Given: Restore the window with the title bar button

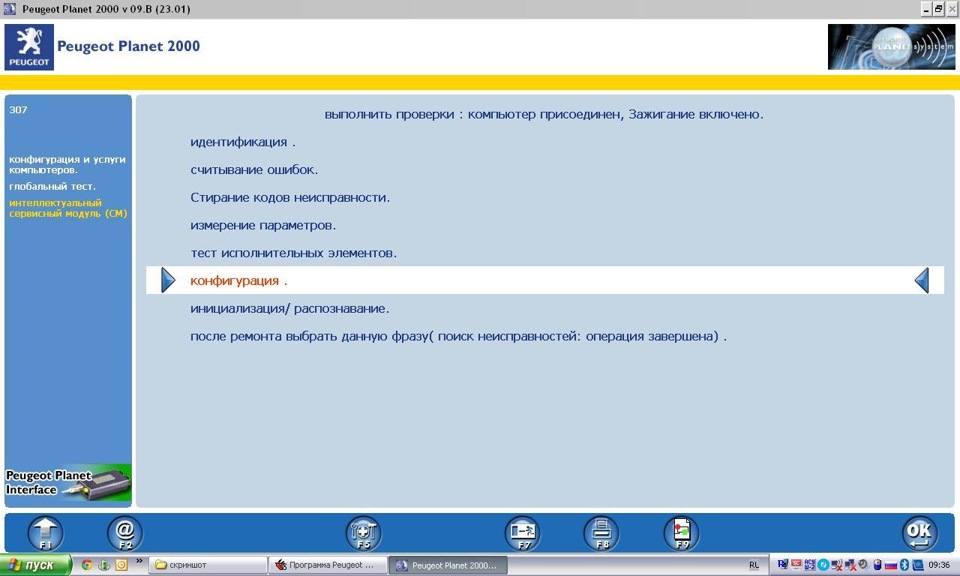Looking at the screenshot, I should pos(939,9).
